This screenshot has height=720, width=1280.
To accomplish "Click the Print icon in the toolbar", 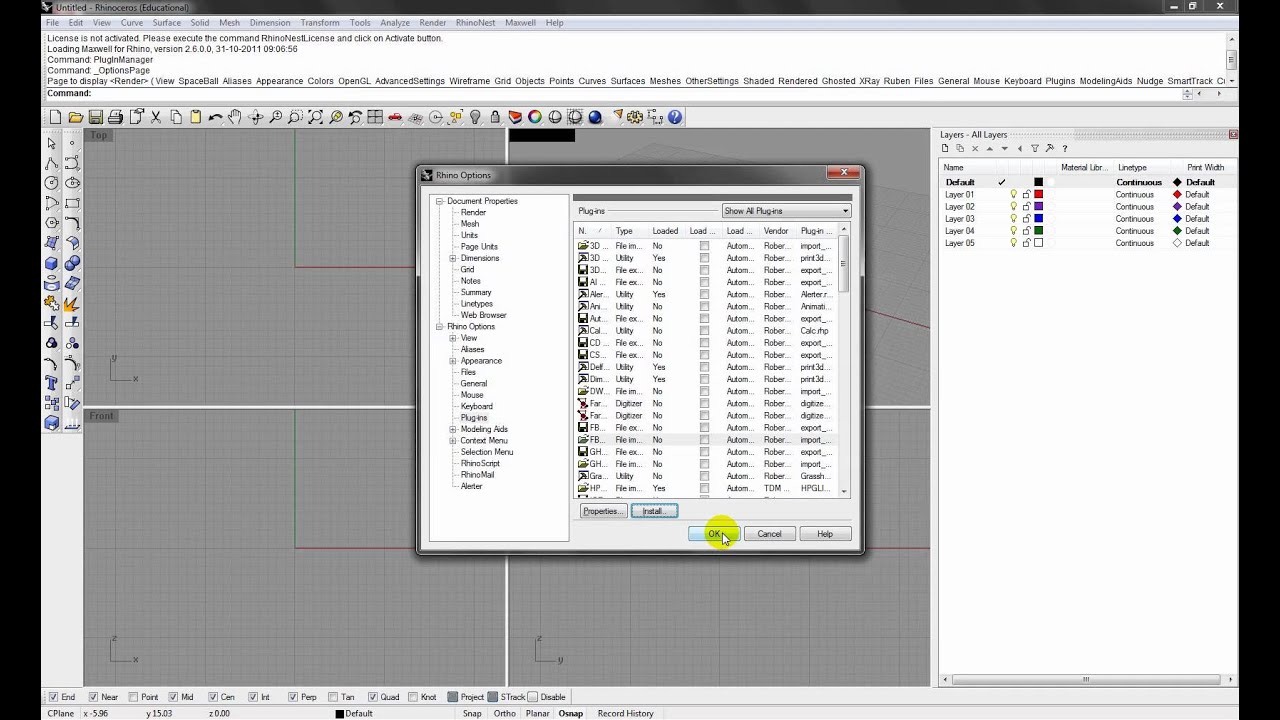I will [x=115, y=117].
